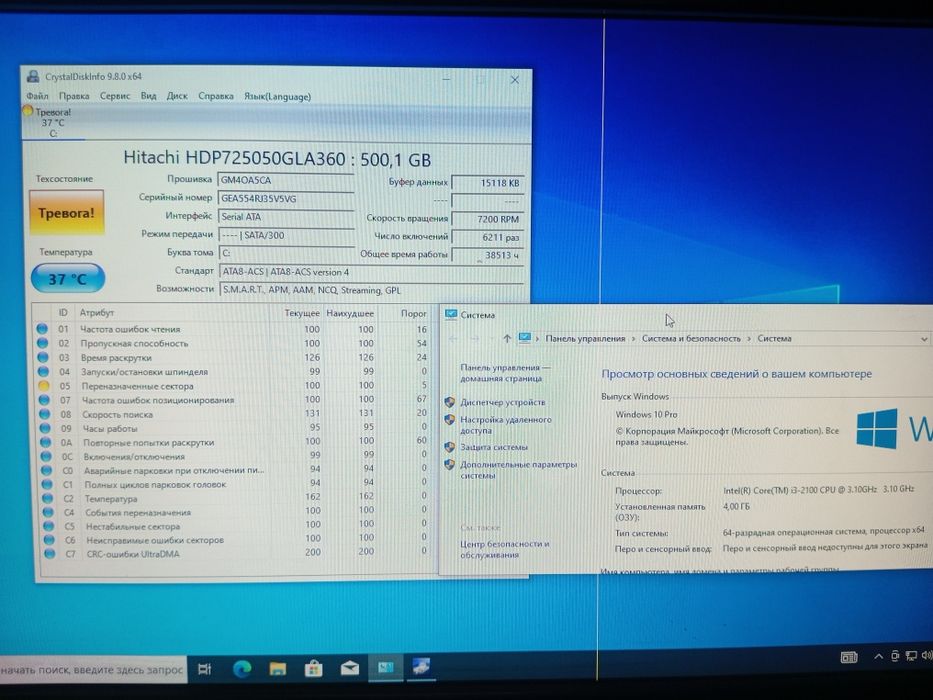The image size is (933, 700).
Task: Open Microsoft Edge from the taskbar
Action: click(x=242, y=669)
